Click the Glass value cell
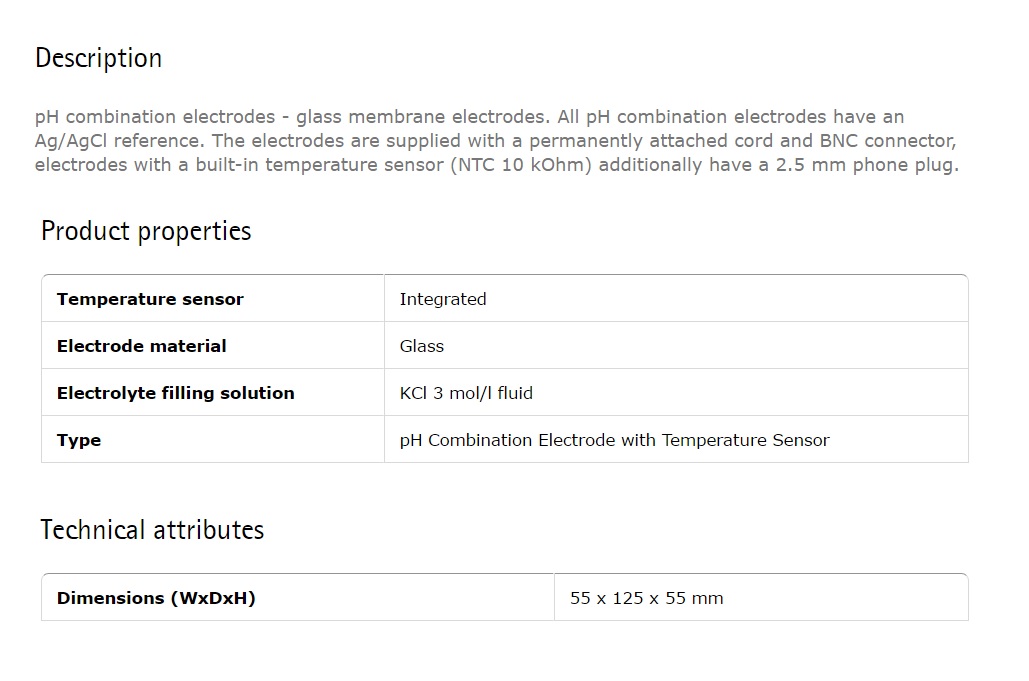 [x=676, y=346]
